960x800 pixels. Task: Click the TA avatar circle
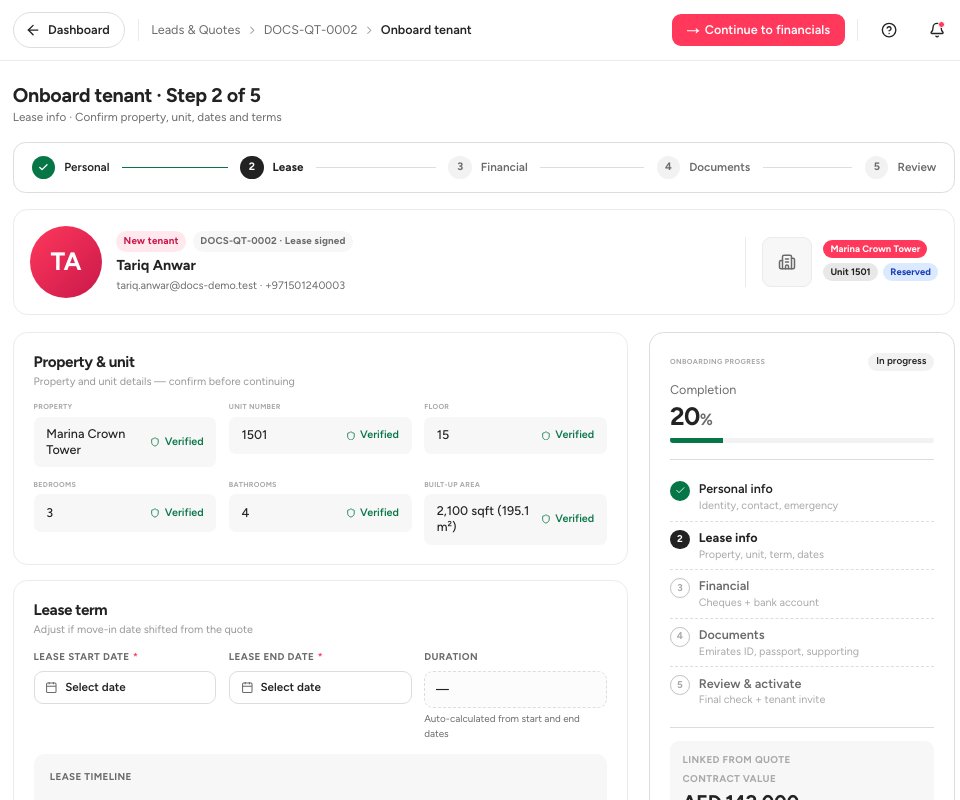click(66, 262)
